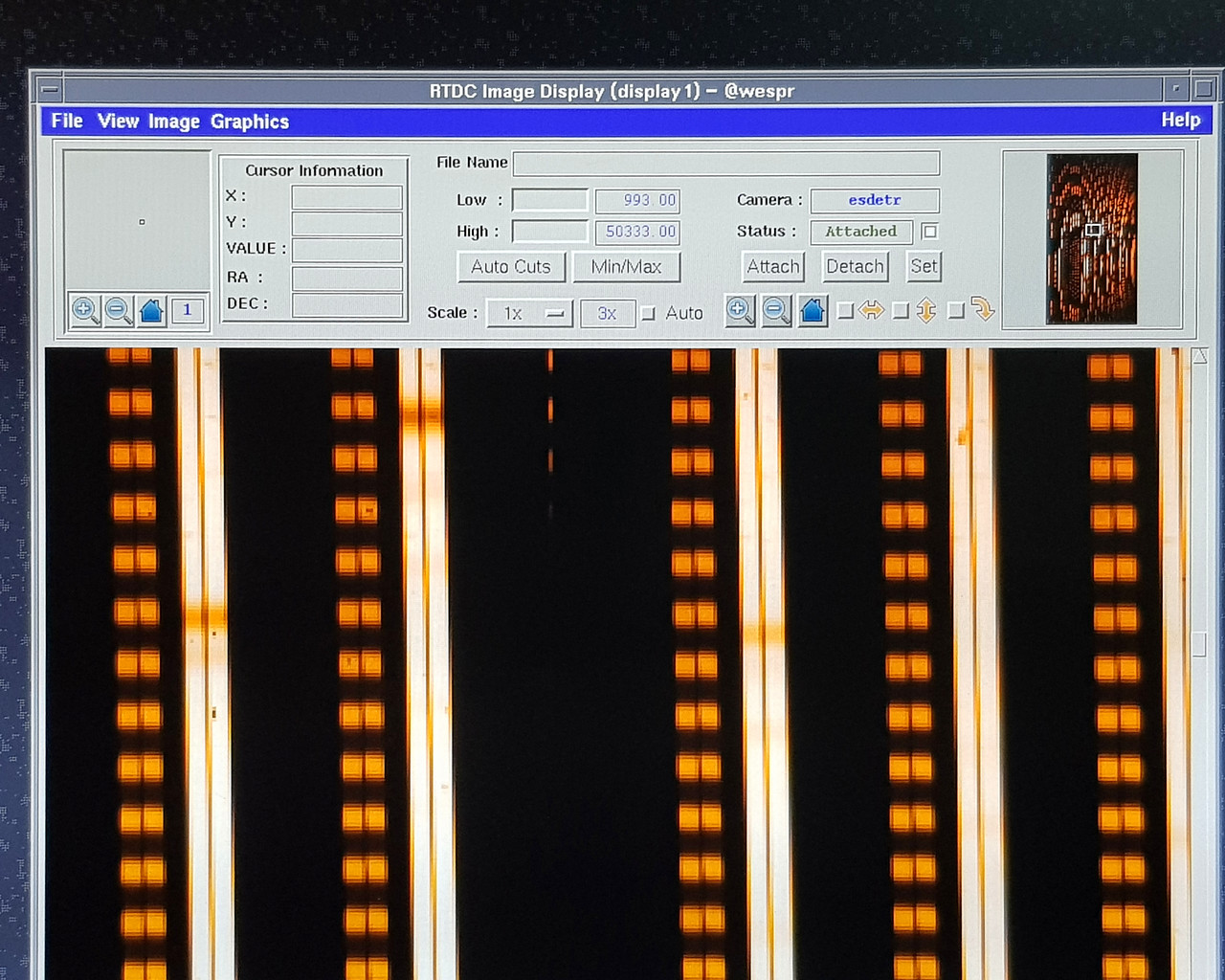Tick checkbox left of horizontal flip arrows
The width and height of the screenshot is (1225, 980).
tap(845, 311)
